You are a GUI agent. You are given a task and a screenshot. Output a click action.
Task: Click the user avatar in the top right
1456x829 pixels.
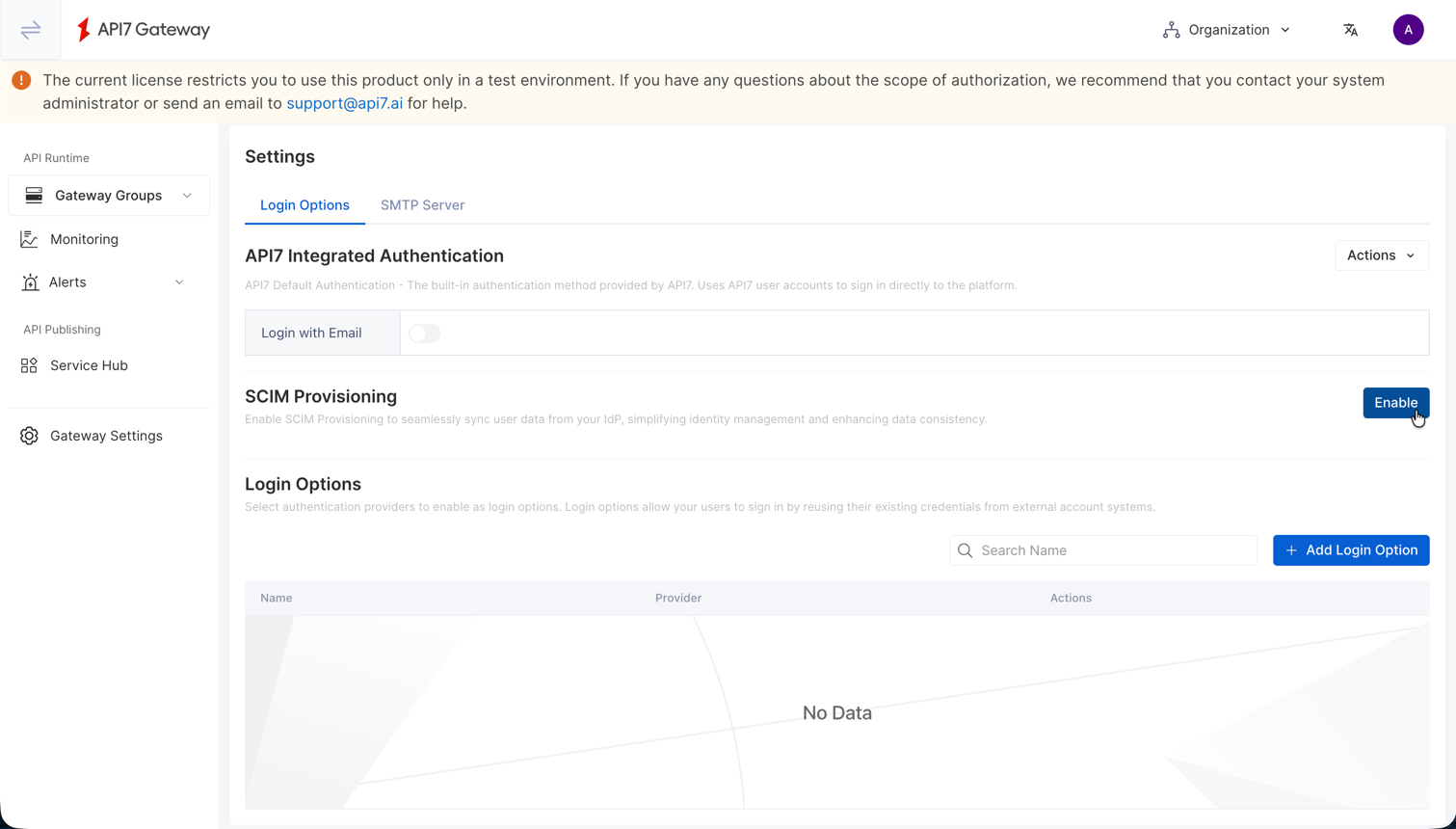pos(1408,29)
